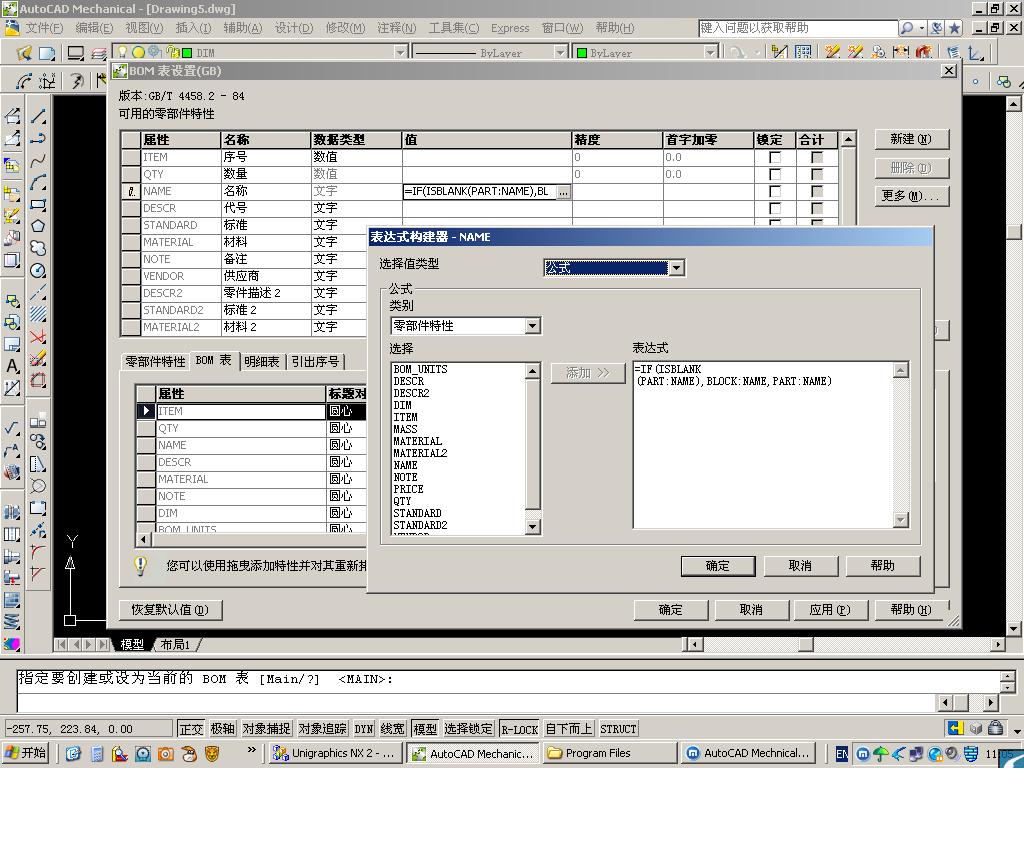Select the Fillet tool

coord(39,552)
